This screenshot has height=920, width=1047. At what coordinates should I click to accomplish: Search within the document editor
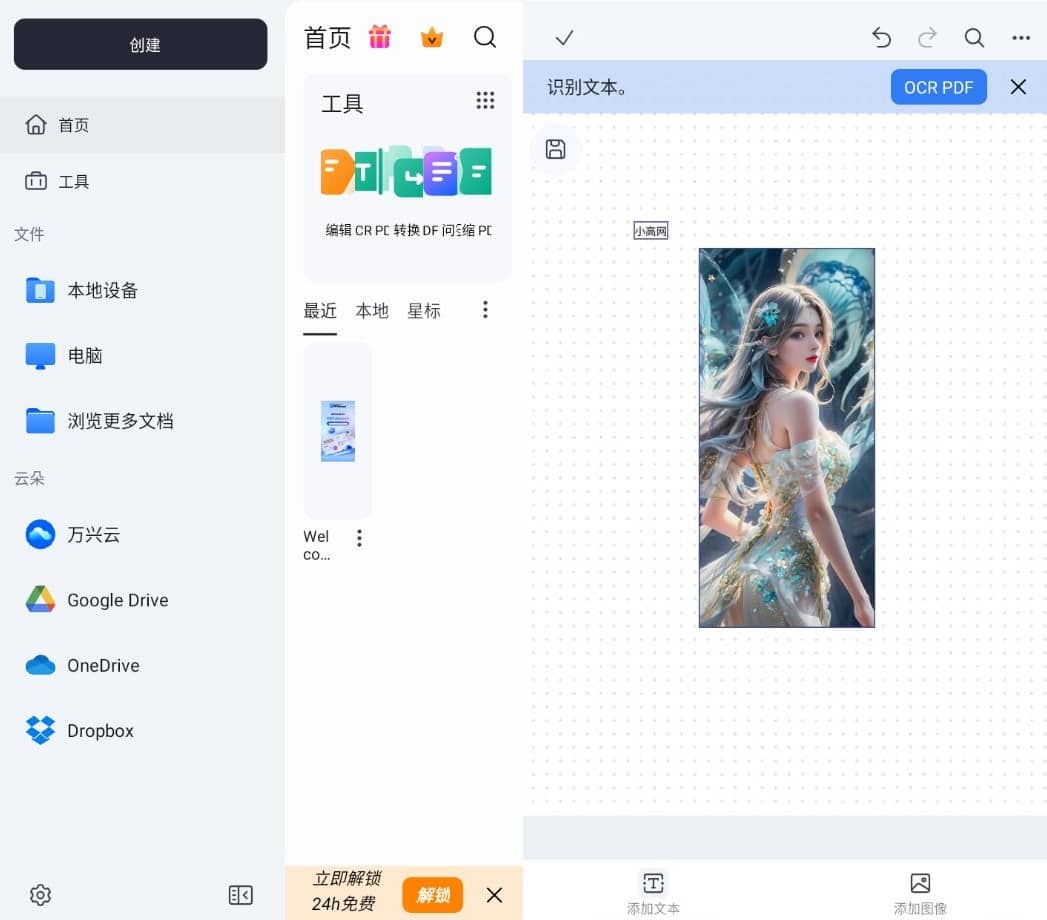(974, 38)
